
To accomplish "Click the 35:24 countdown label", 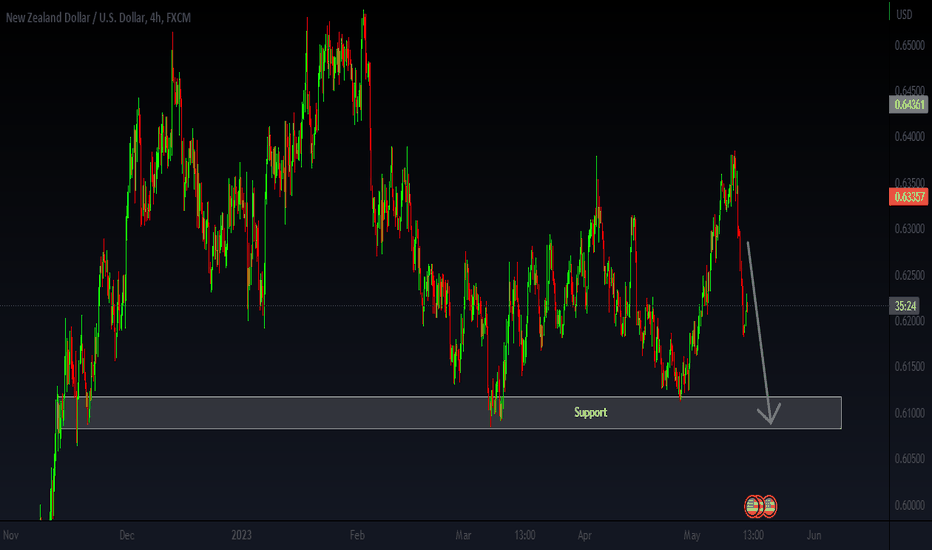I will pos(904,306).
